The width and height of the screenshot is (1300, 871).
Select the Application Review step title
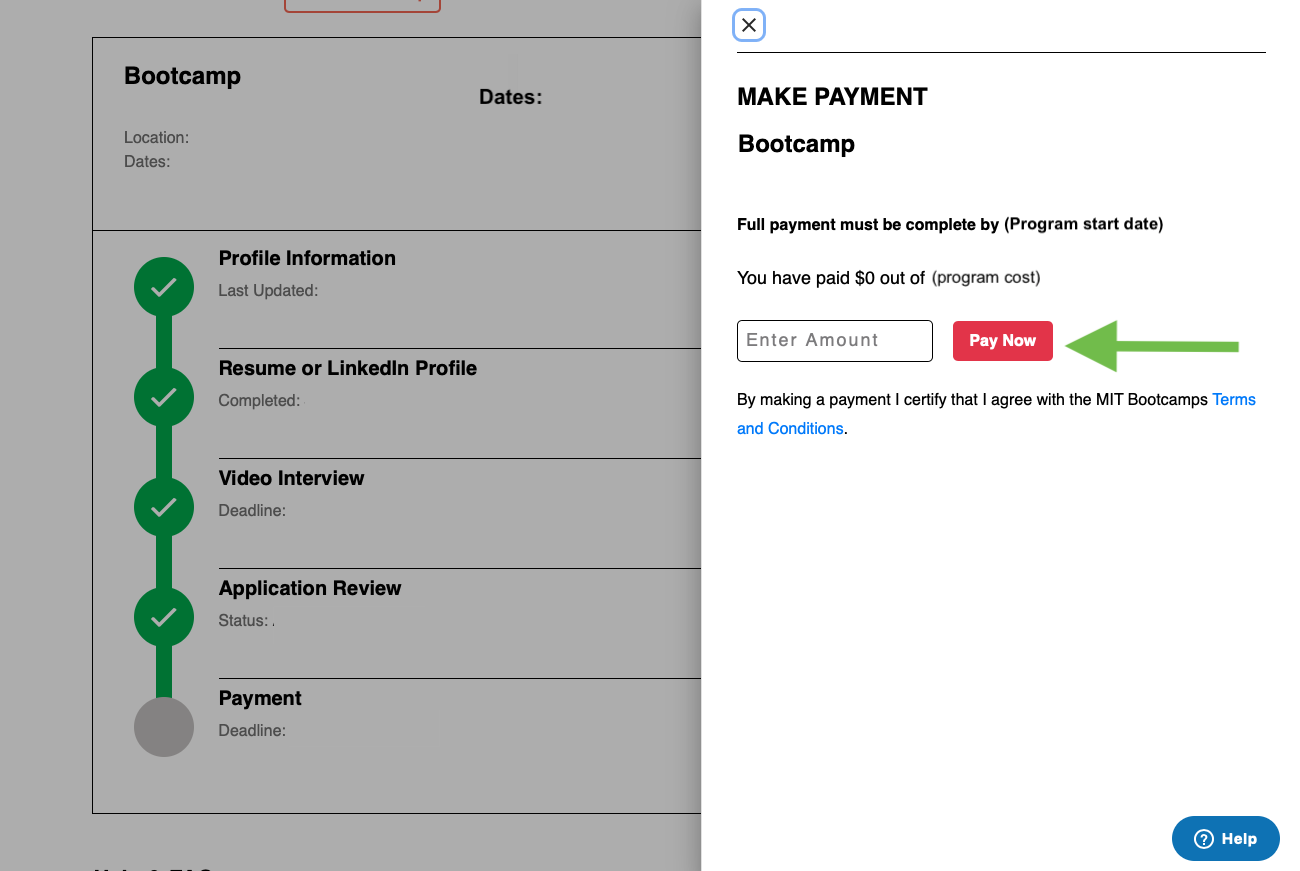(310, 588)
